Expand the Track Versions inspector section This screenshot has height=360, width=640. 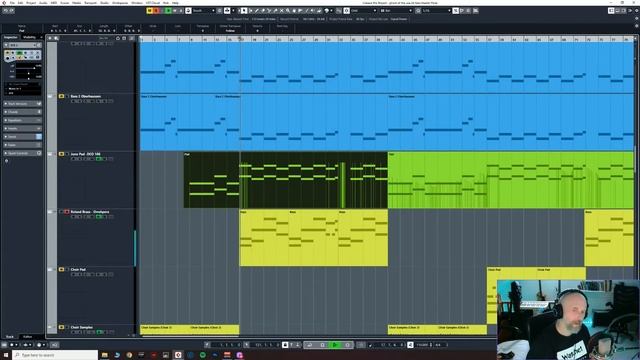pyautogui.click(x=22, y=104)
